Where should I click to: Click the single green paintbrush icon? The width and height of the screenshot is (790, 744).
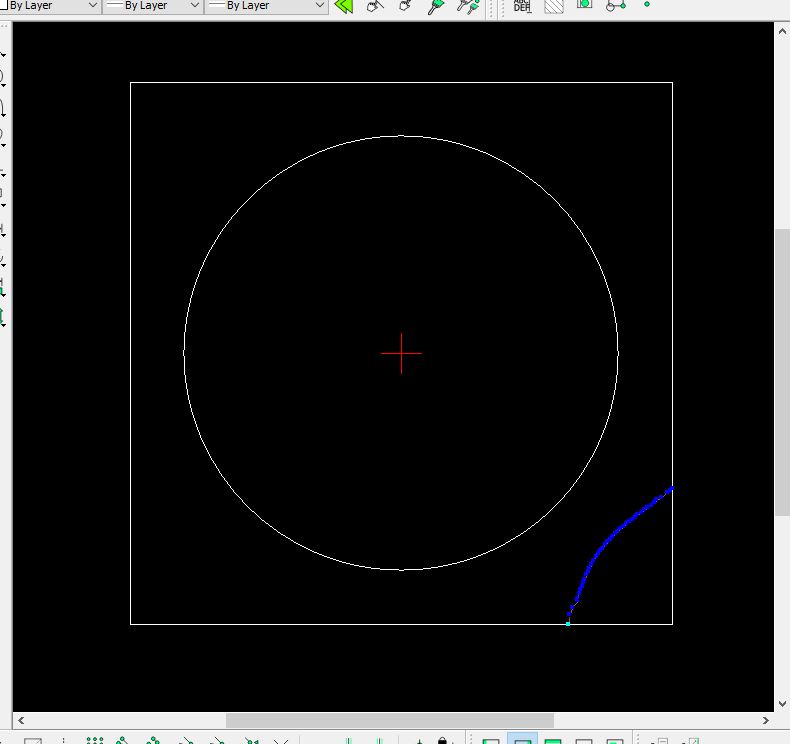tap(435, 6)
